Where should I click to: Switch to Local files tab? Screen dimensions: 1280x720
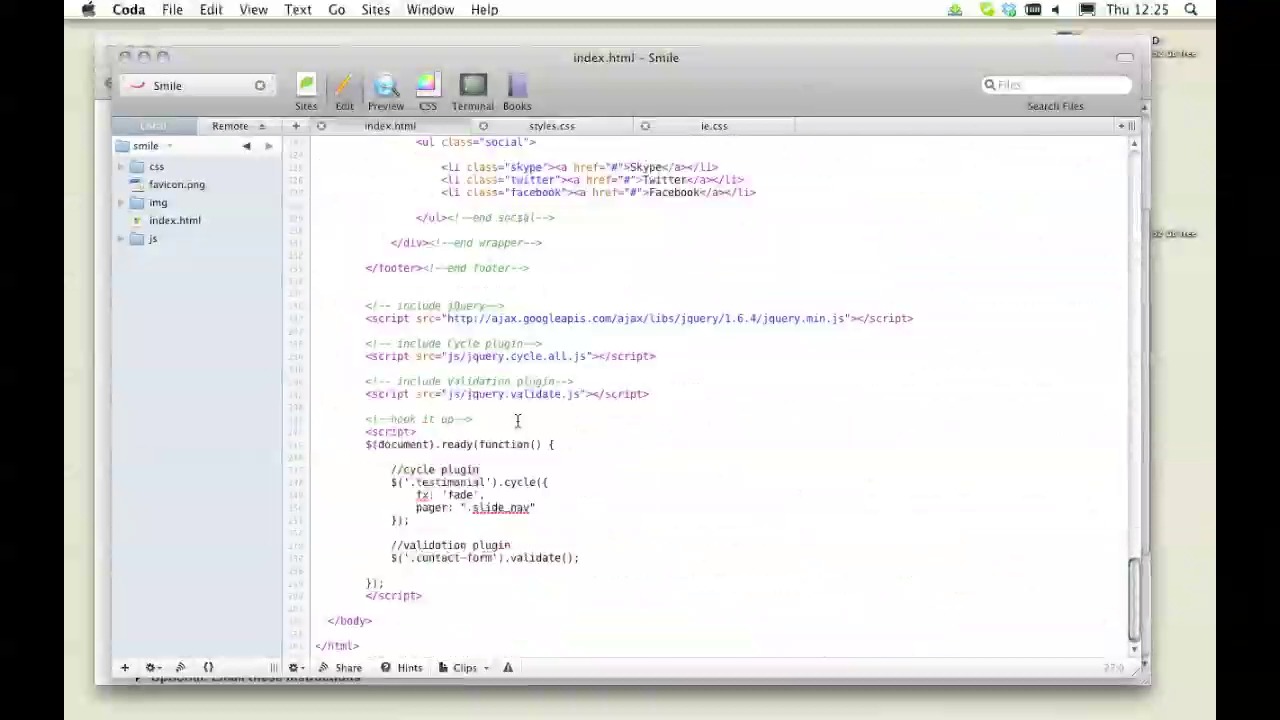point(153,126)
